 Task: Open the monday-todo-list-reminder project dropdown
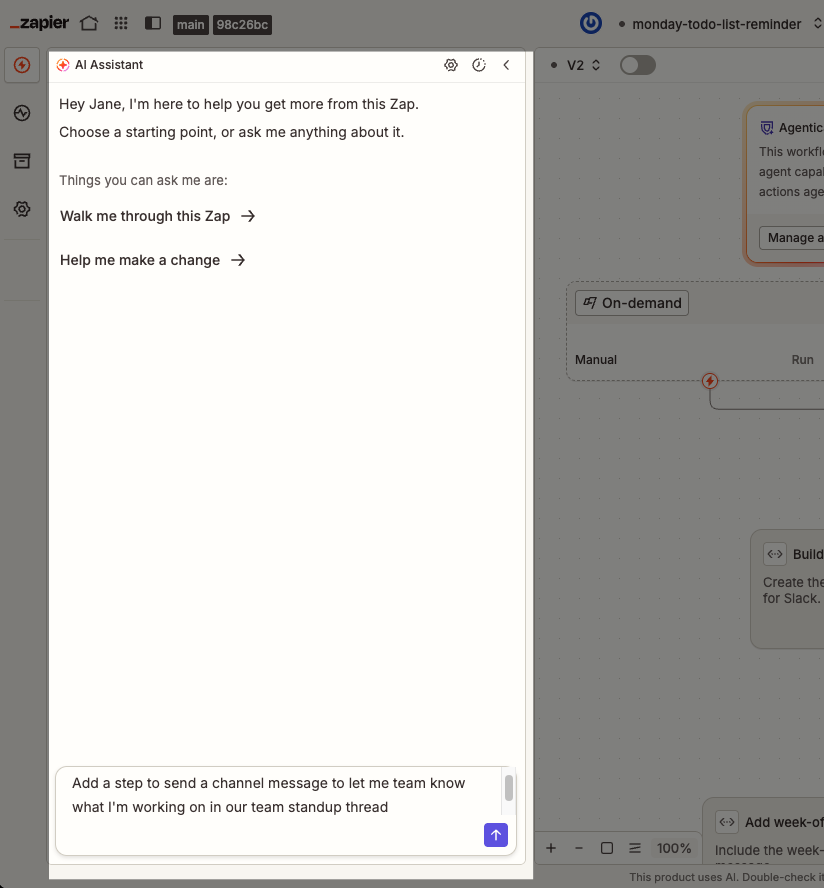click(721, 24)
